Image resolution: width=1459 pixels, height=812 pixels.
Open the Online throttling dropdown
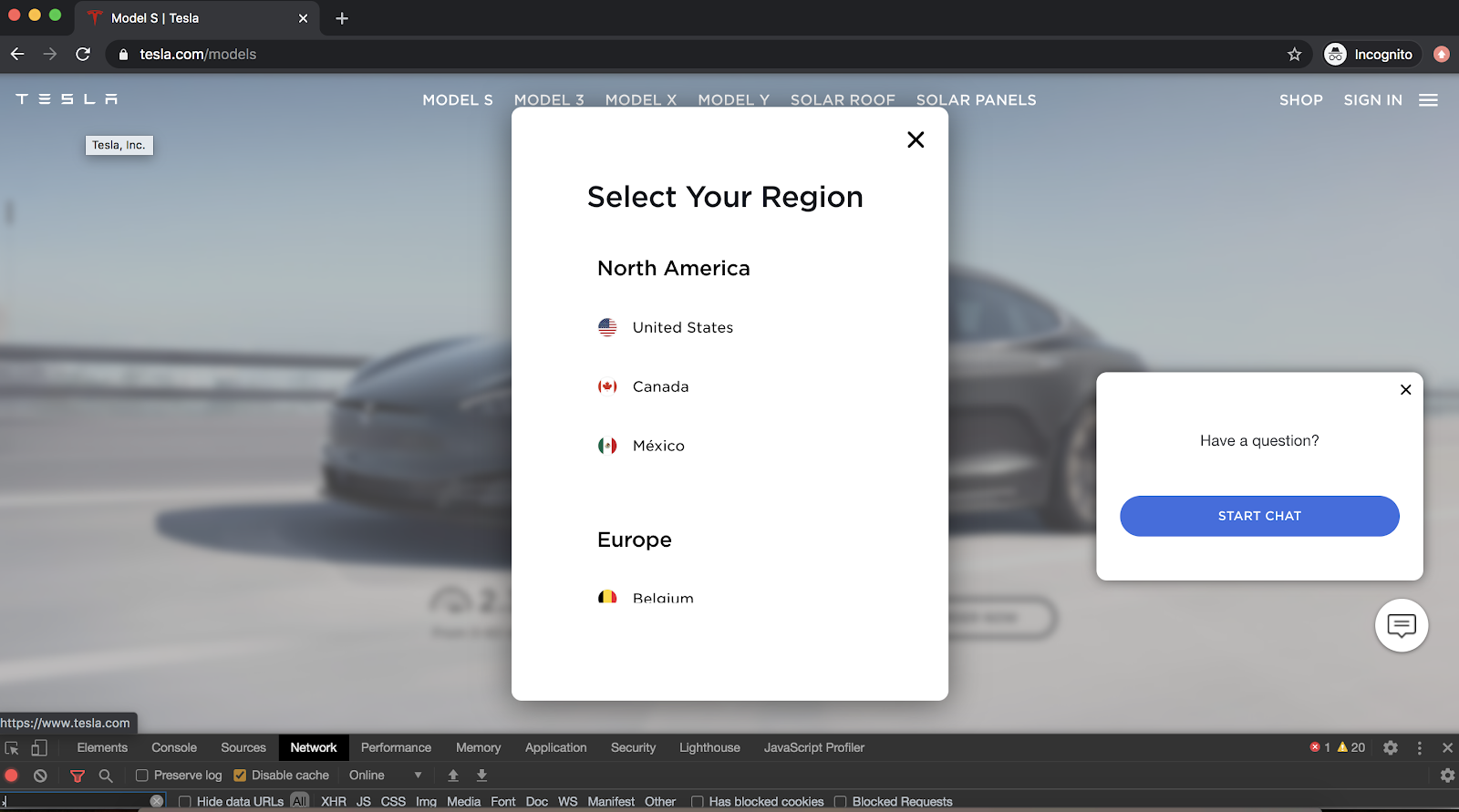[x=386, y=776]
